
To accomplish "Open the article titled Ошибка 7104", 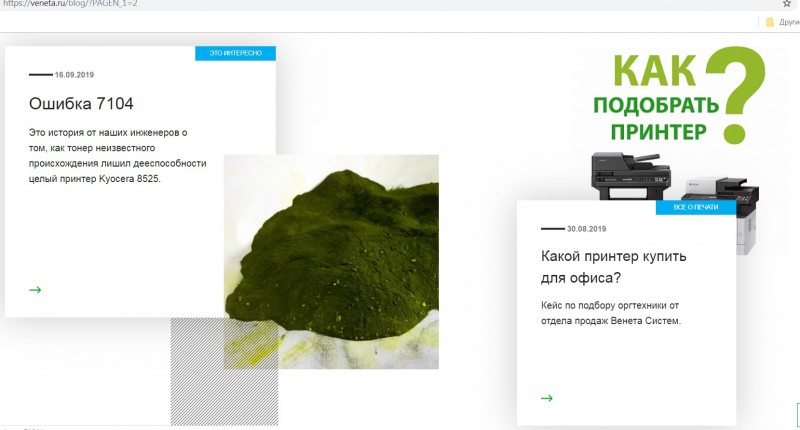I will click(x=81, y=104).
